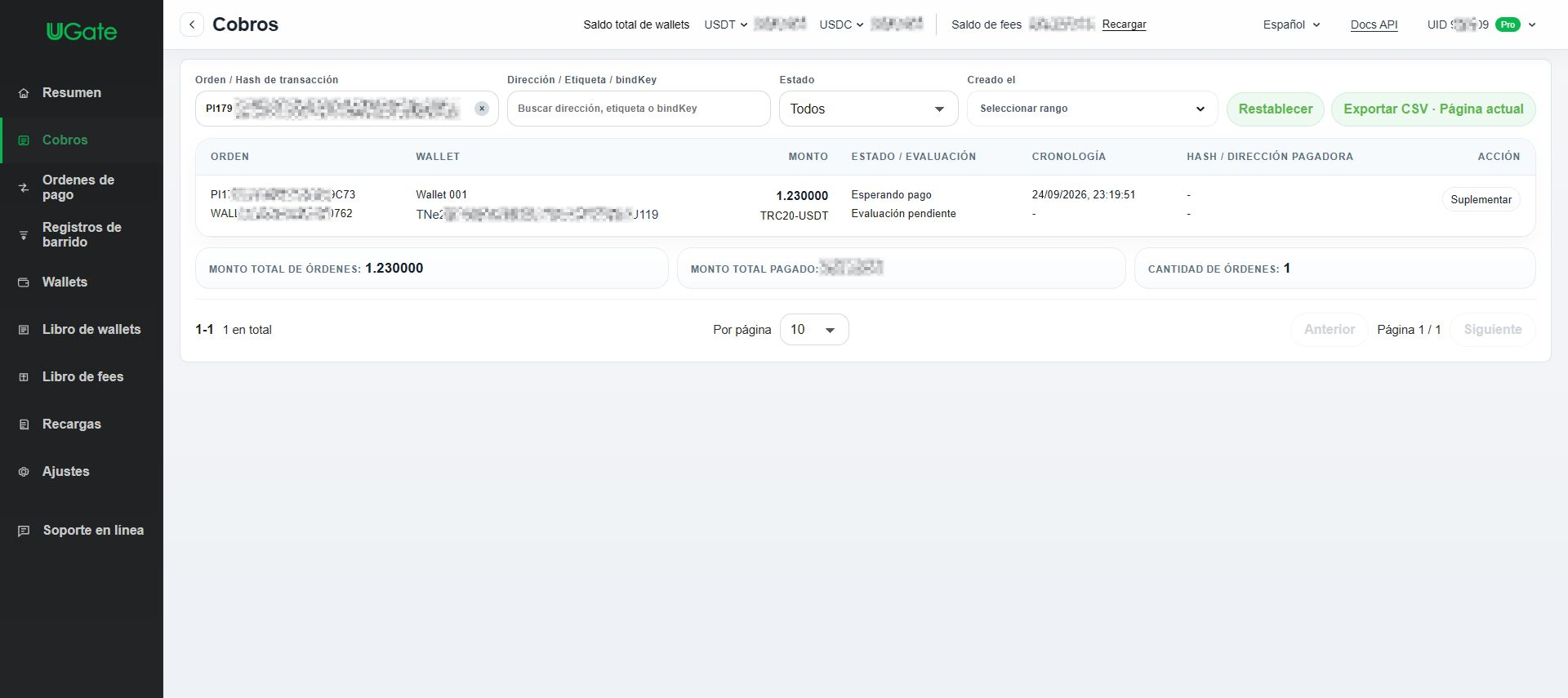1568x698 pixels.
Task: Click Exportar CSV · Página actual
Action: 1433,109
